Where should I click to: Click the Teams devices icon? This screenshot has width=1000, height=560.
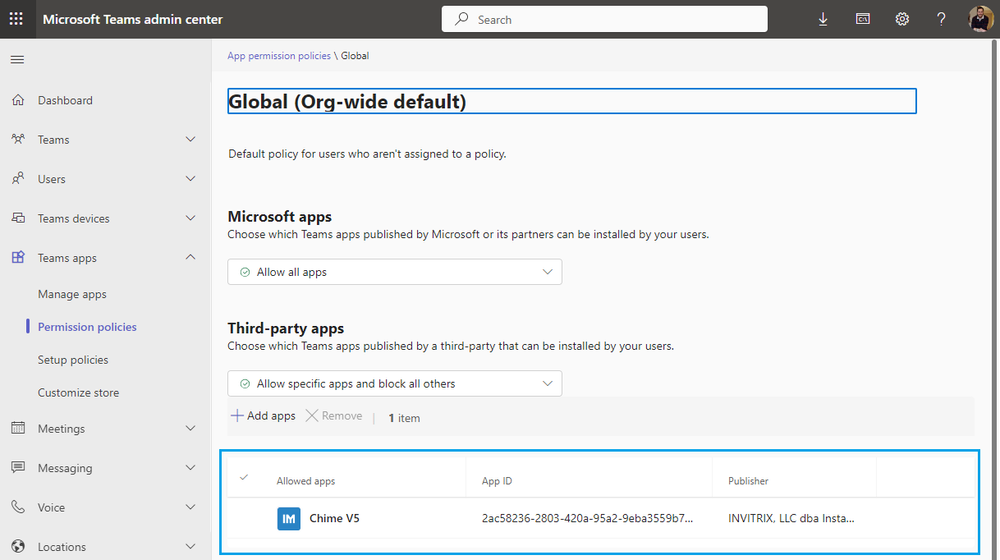click(x=18, y=218)
